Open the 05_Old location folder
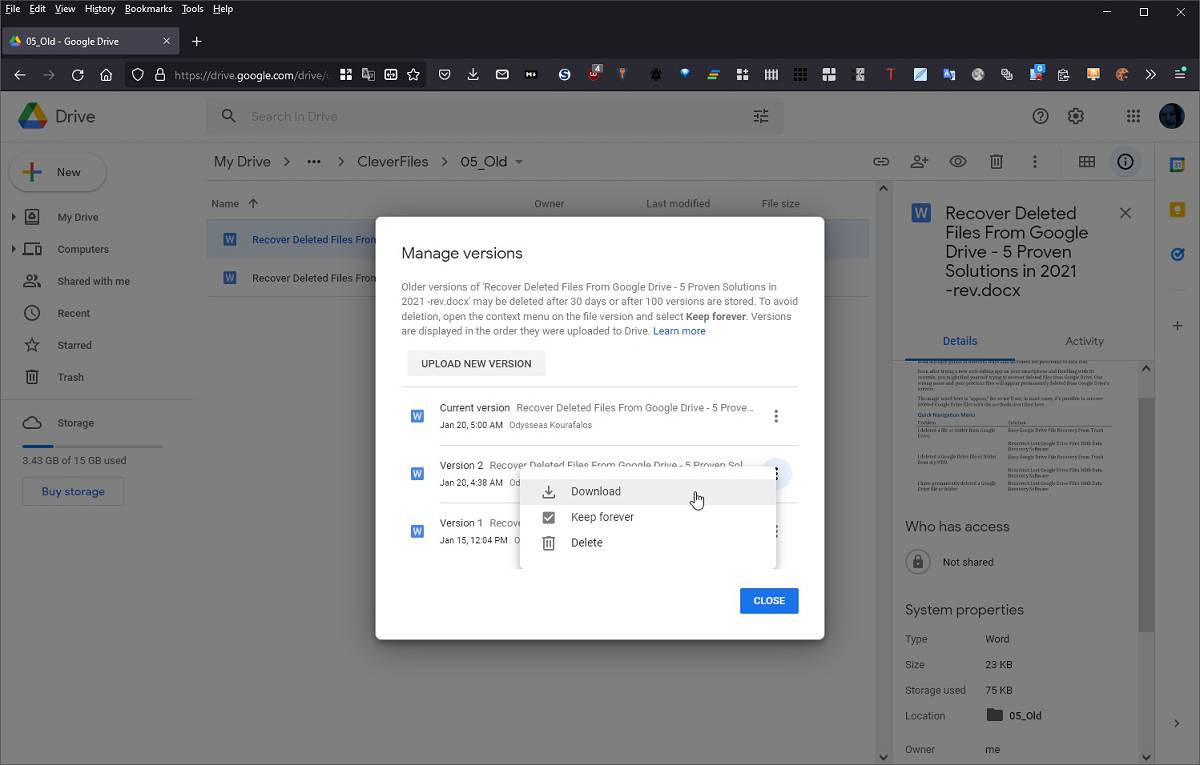This screenshot has width=1200, height=765. click(1014, 715)
